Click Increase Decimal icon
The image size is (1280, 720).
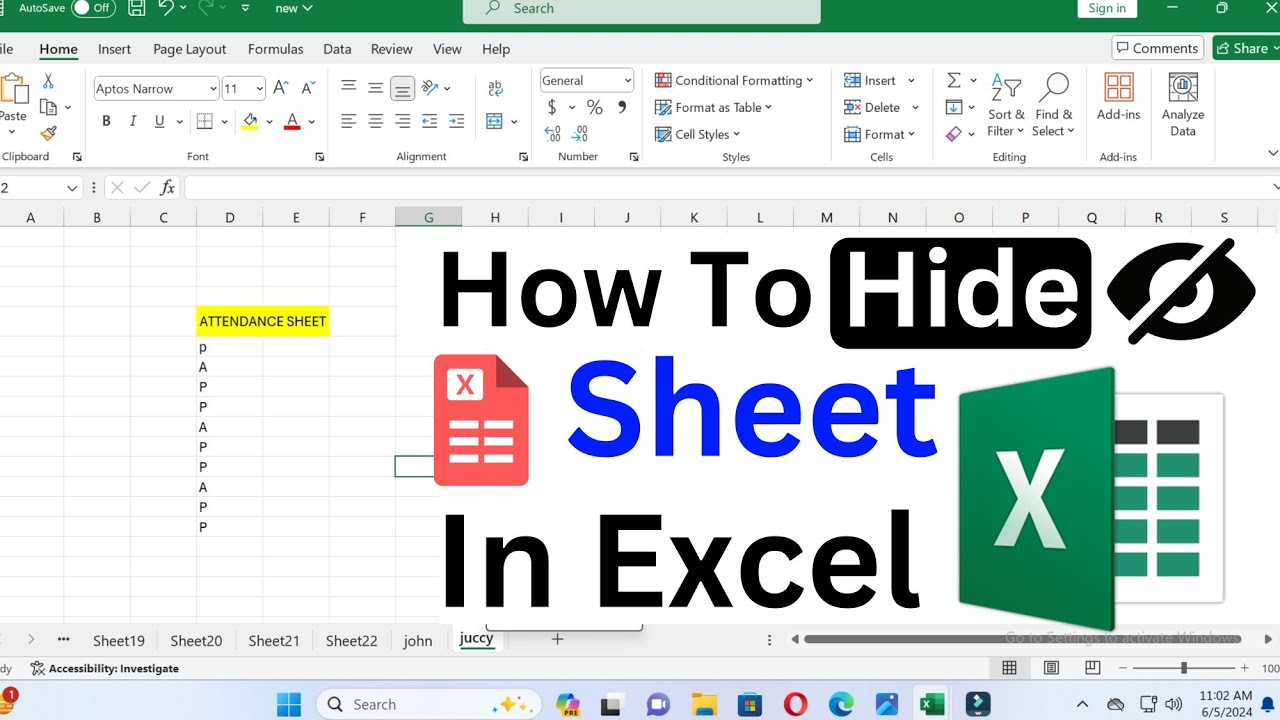(x=552, y=134)
